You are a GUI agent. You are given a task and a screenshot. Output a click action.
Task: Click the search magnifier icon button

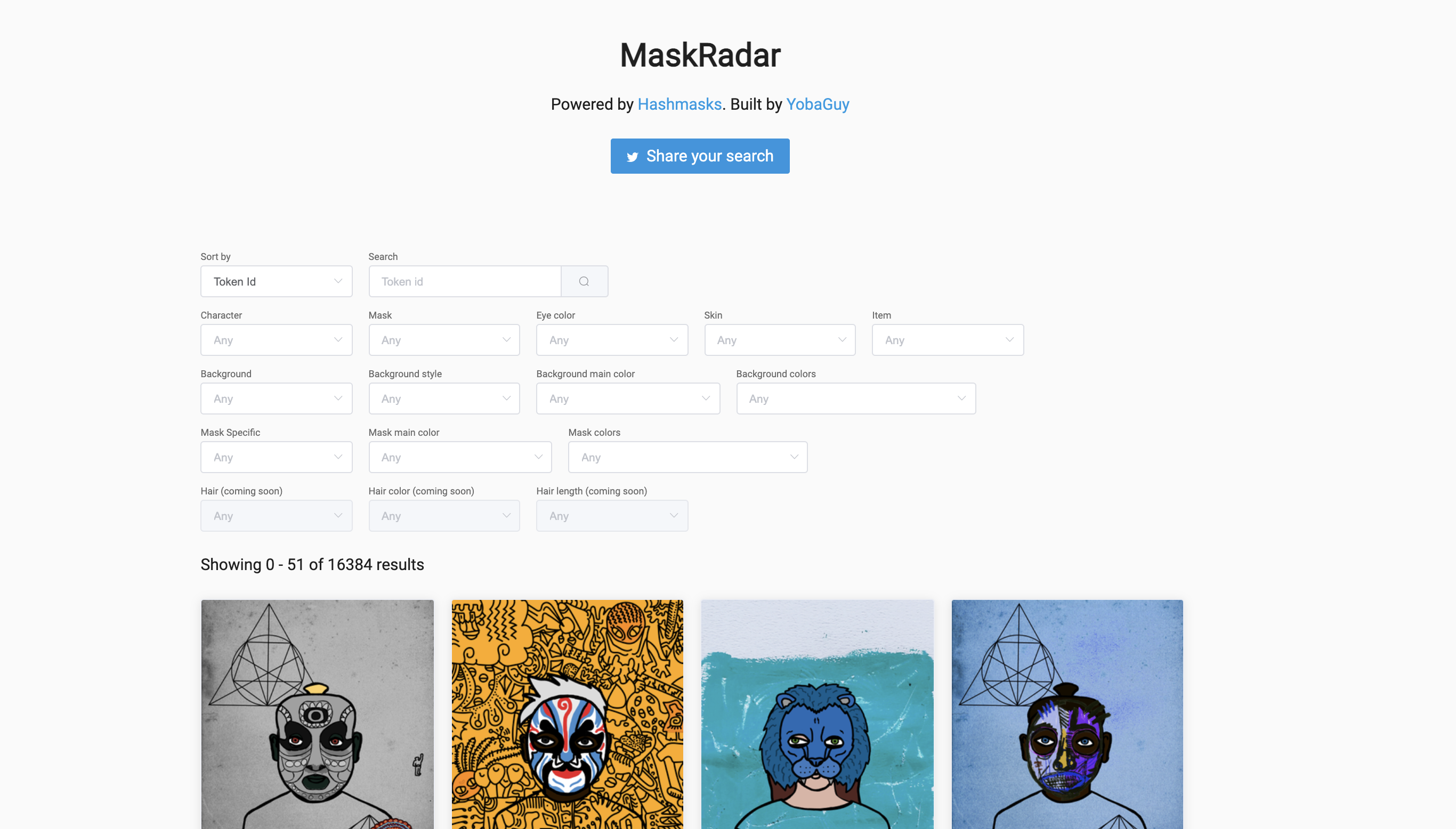coord(584,281)
